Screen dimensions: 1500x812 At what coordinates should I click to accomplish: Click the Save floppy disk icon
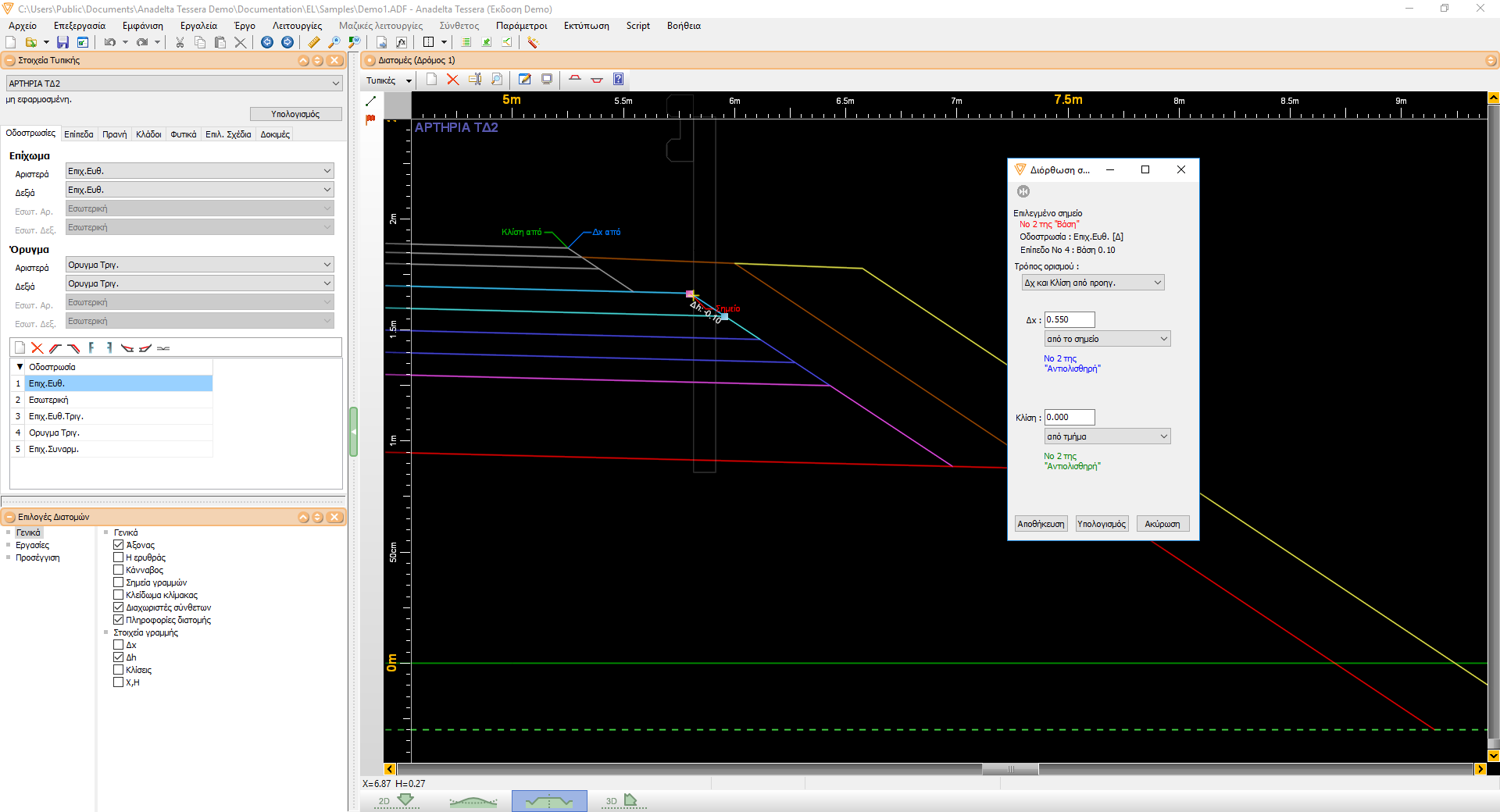click(62, 42)
